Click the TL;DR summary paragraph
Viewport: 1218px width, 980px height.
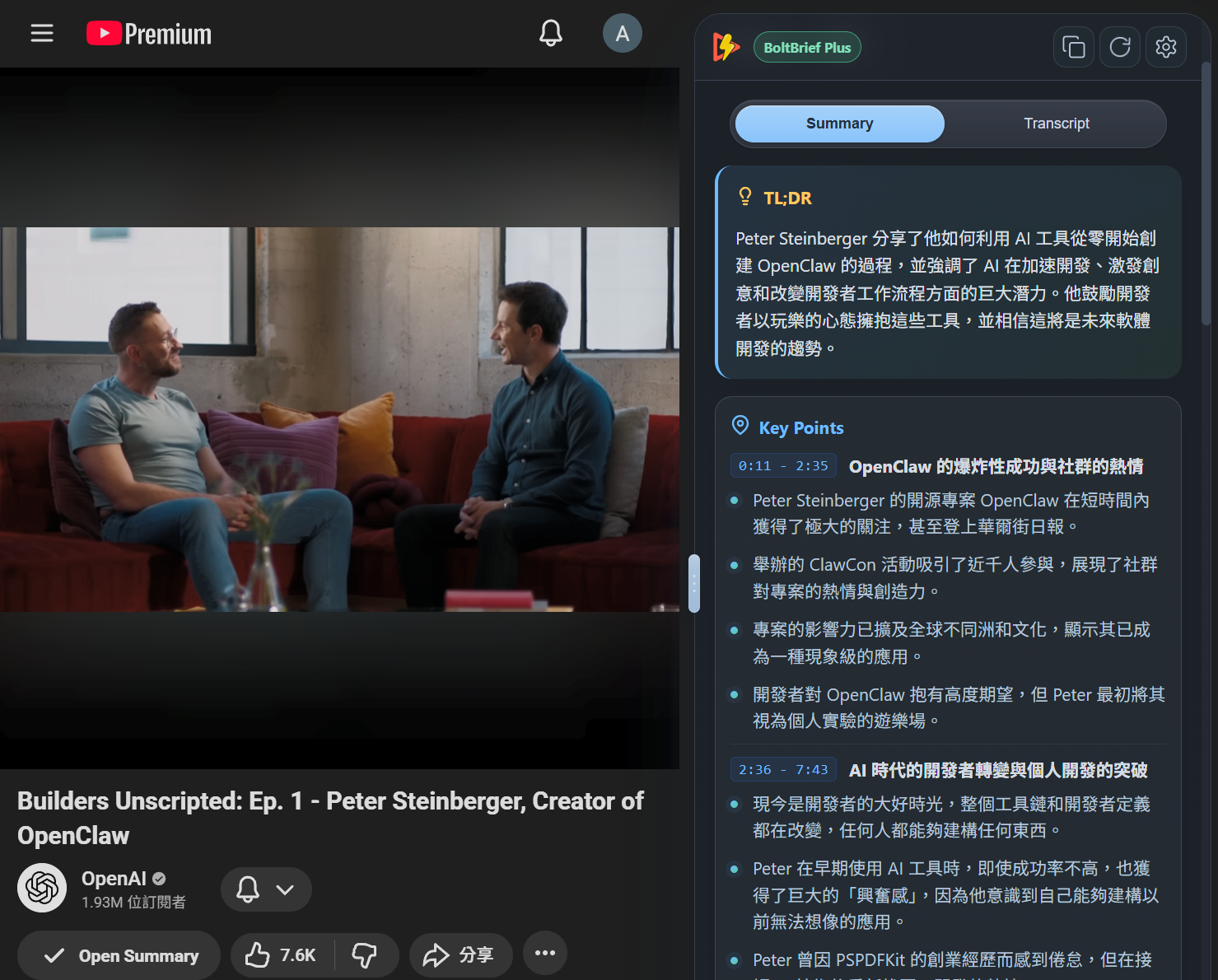947,293
